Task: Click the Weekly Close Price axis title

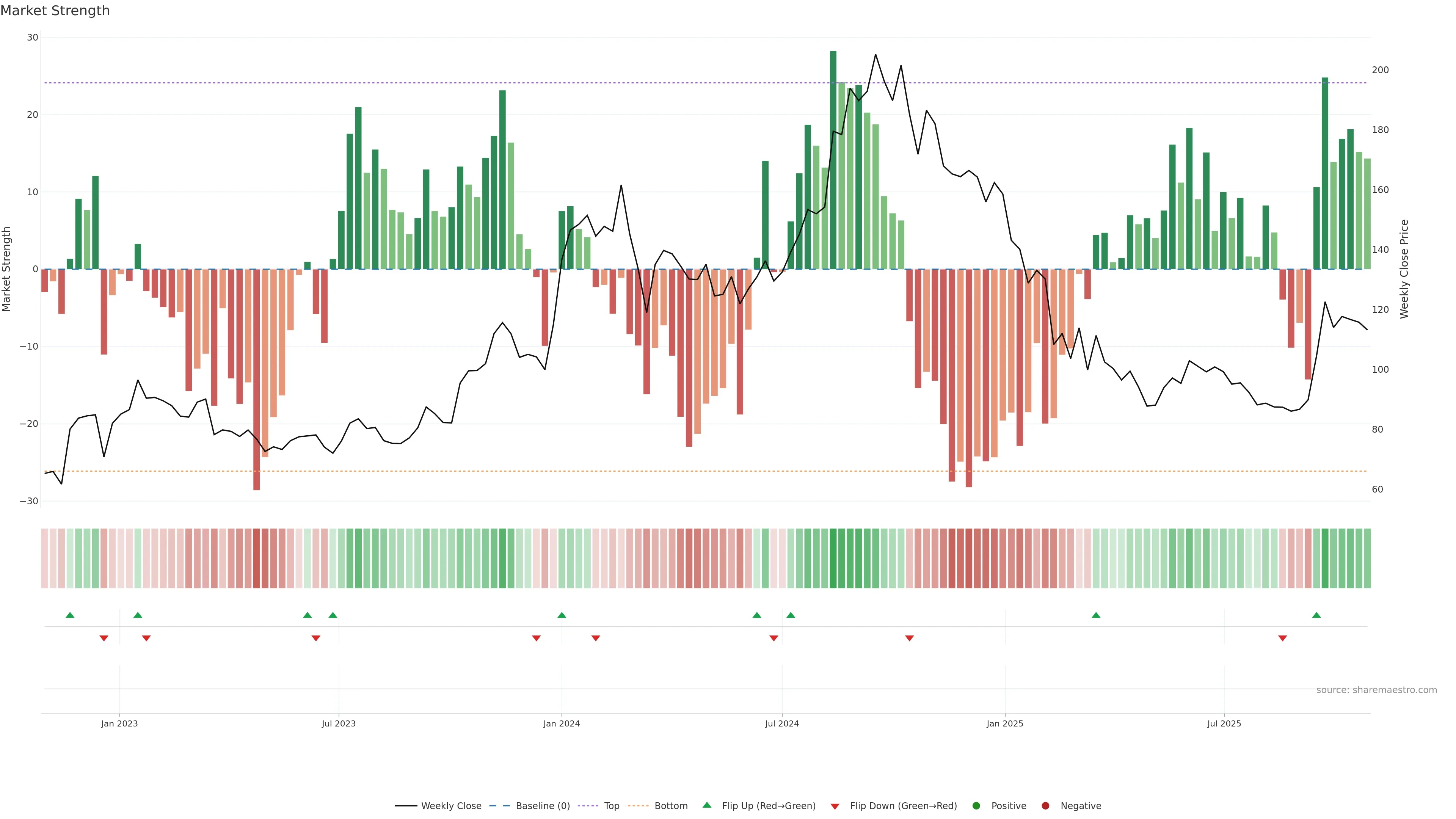Action: pyautogui.click(x=1404, y=269)
